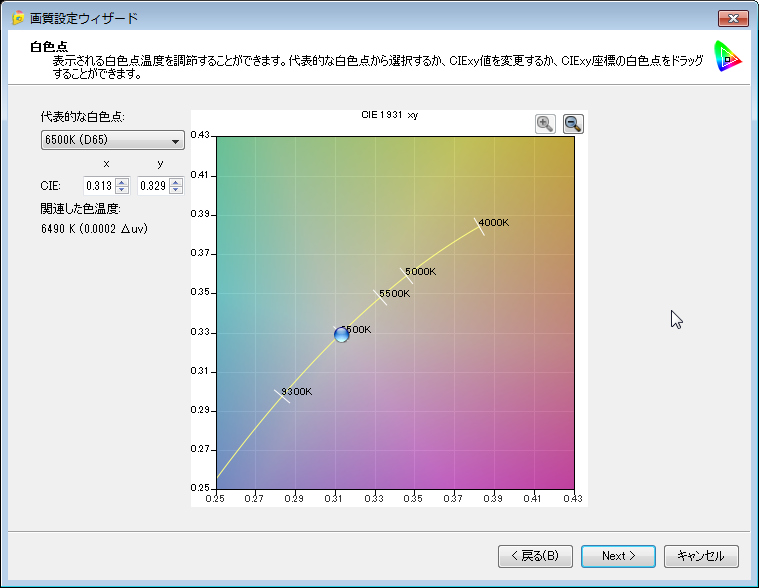759x588 pixels.
Task: Click the CIE y input field
Action: tap(153, 185)
